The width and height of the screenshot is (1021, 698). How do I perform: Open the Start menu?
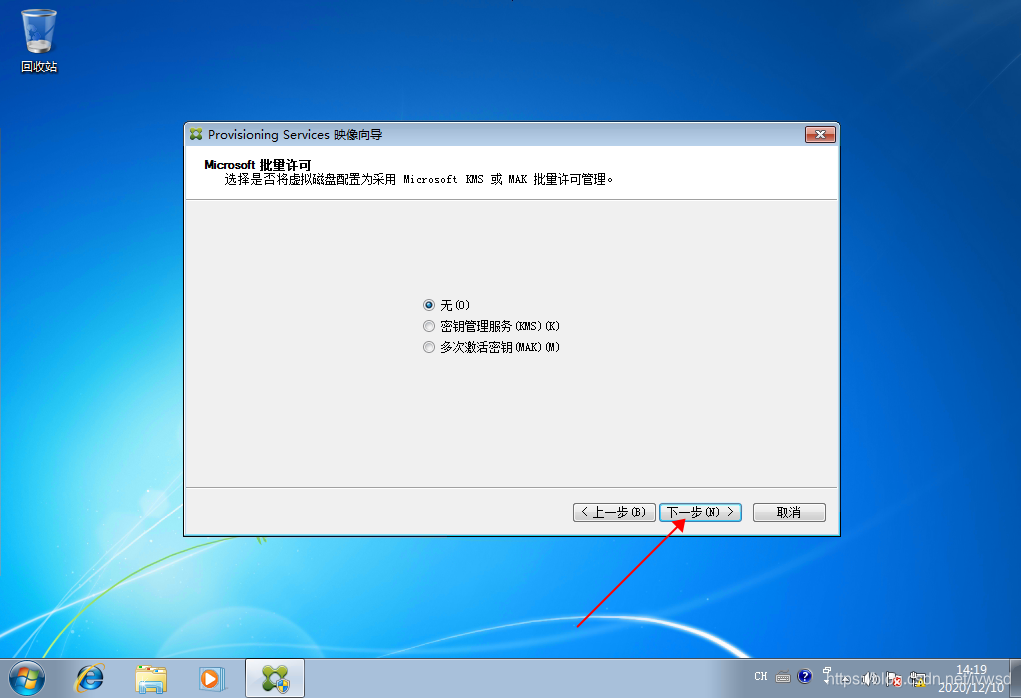point(25,678)
